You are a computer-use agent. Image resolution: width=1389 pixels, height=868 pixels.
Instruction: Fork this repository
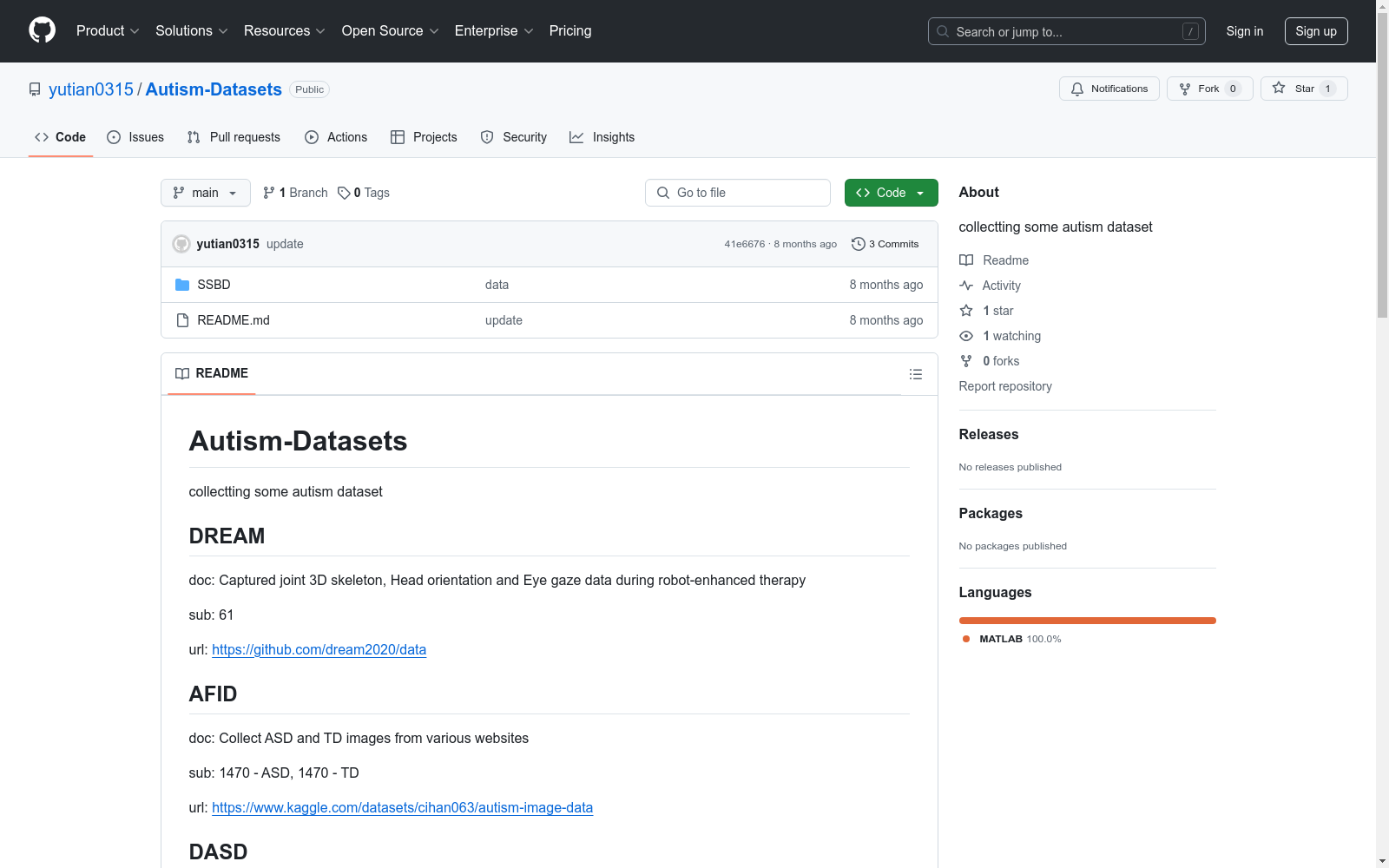pos(1209,89)
